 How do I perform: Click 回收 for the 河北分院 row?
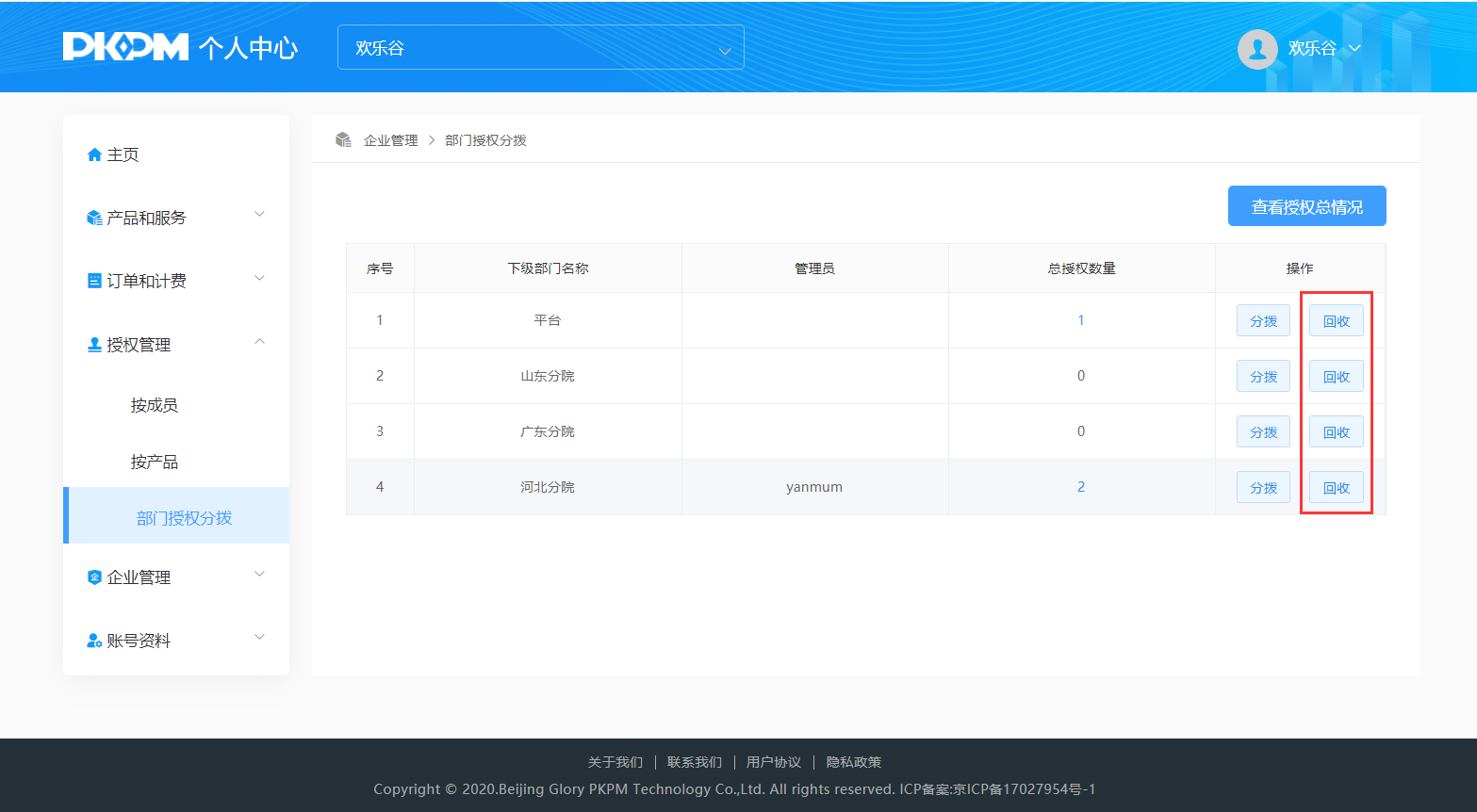pyautogui.click(x=1336, y=488)
